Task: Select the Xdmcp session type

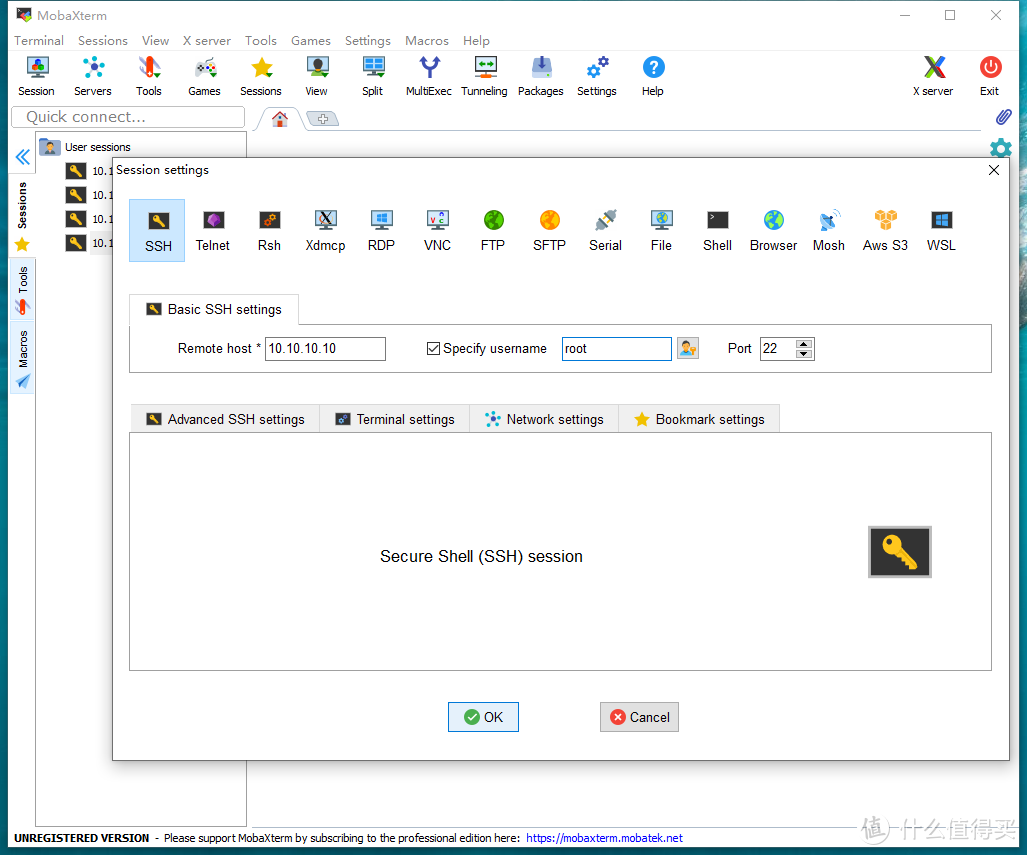Action: (x=326, y=231)
